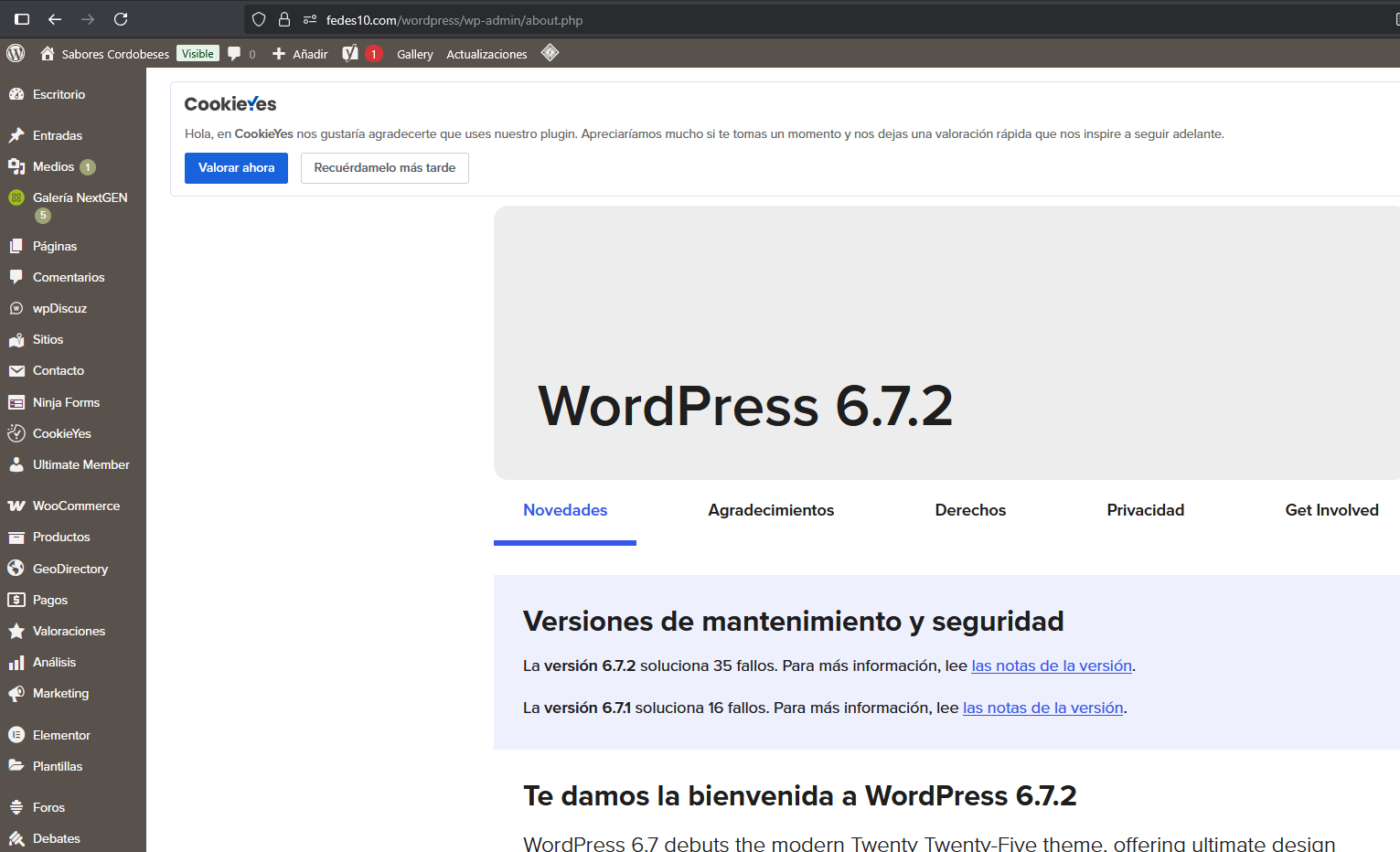Open the Get Involved tab
This screenshot has height=852, width=1400.
(x=1331, y=510)
